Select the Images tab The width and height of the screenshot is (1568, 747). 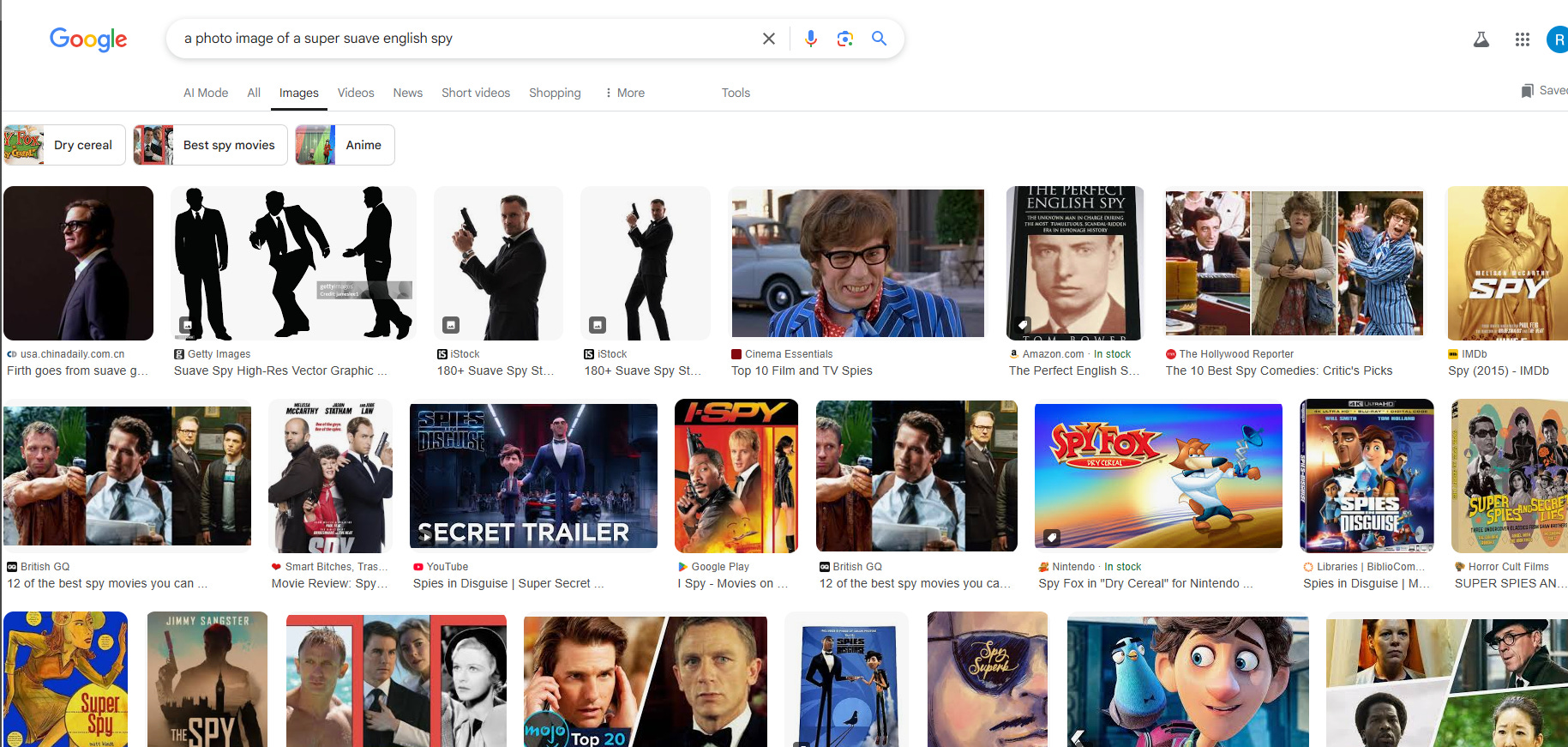tap(299, 93)
